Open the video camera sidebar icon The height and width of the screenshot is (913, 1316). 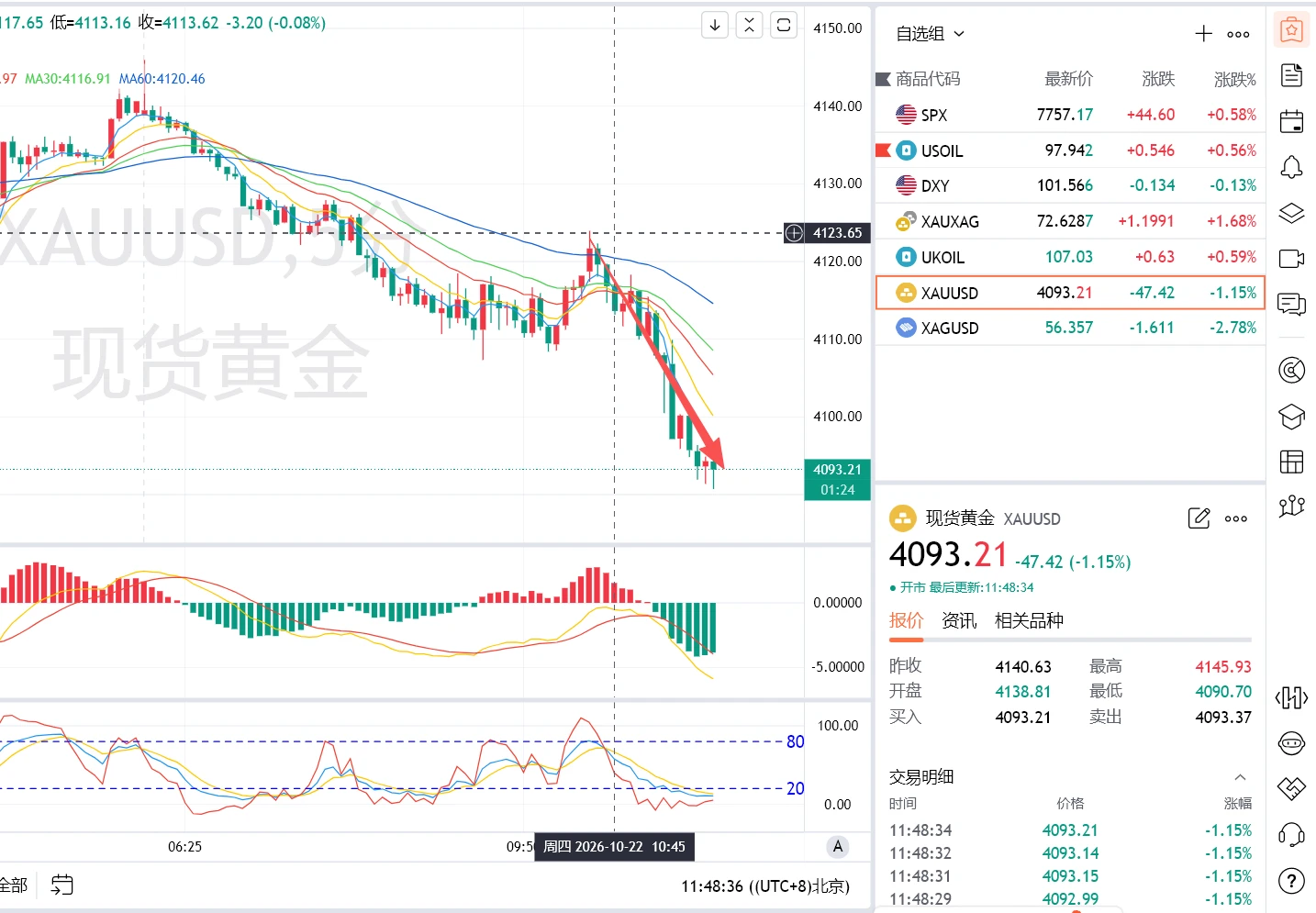coord(1291,259)
